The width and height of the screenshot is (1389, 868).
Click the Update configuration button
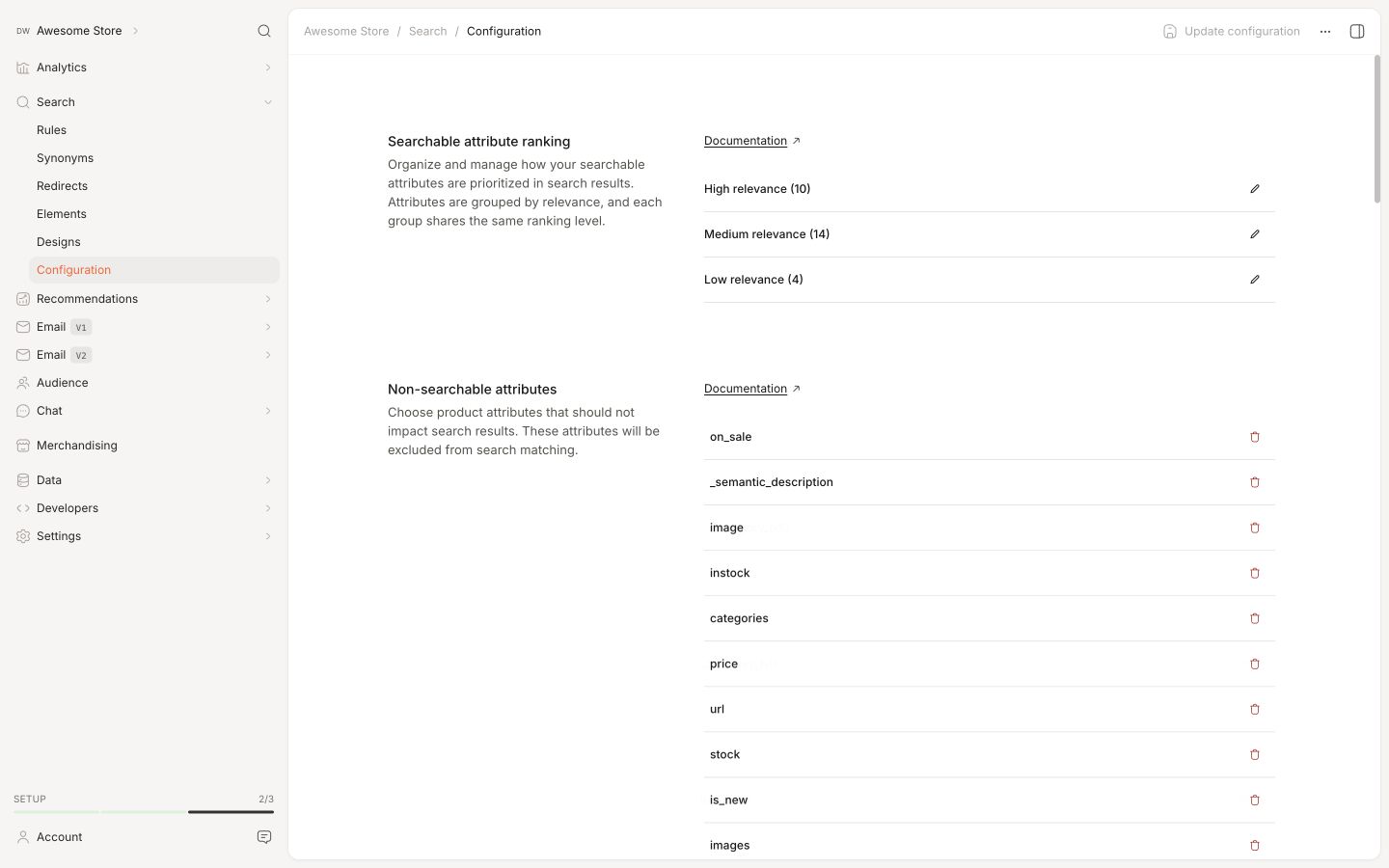(x=1232, y=31)
